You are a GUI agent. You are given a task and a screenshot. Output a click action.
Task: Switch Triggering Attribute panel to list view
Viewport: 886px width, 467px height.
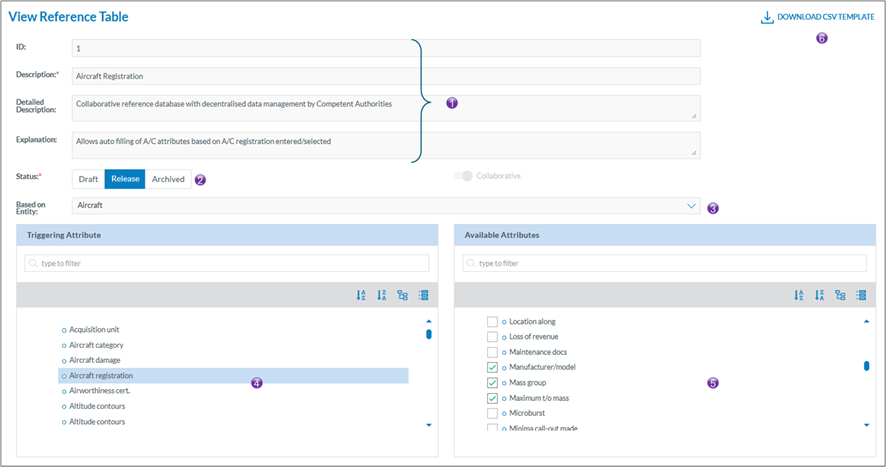pos(423,295)
